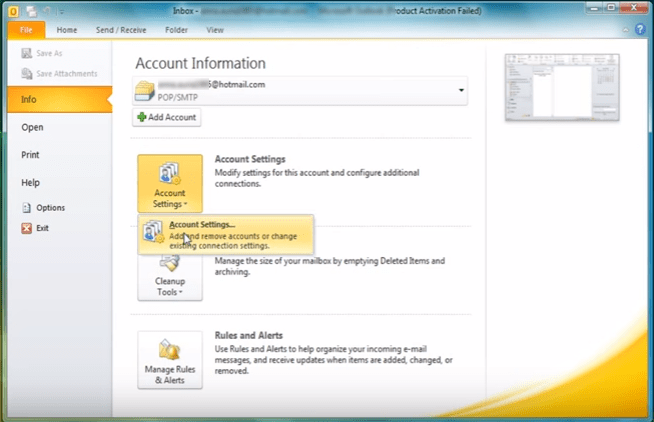Viewport: 654px width, 422px height.
Task: Click the Send/Receive quick access icon
Action: click(x=32, y=11)
